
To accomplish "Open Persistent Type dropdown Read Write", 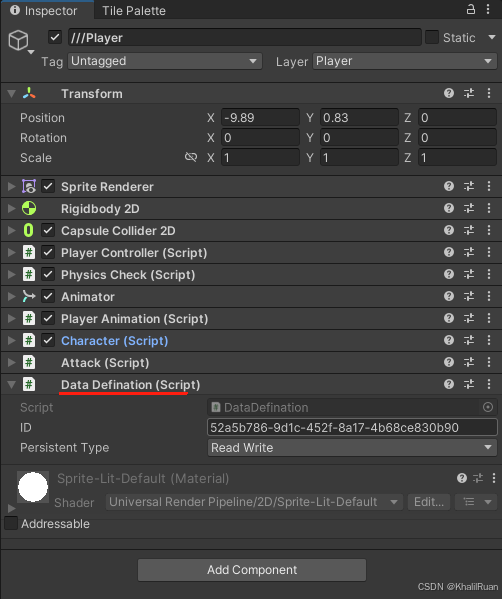I will pyautogui.click(x=352, y=448).
